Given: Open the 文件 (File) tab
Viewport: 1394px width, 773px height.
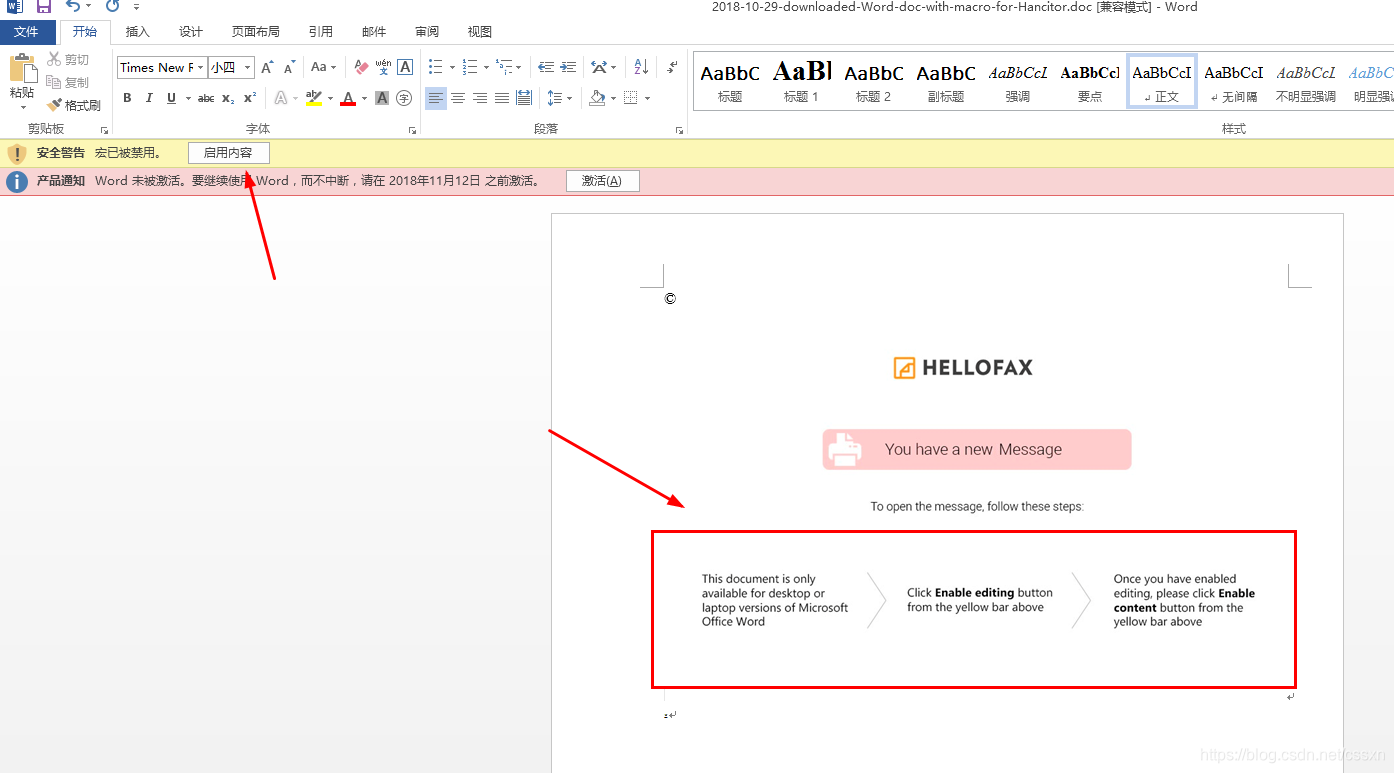Looking at the screenshot, I should pyautogui.click(x=27, y=32).
